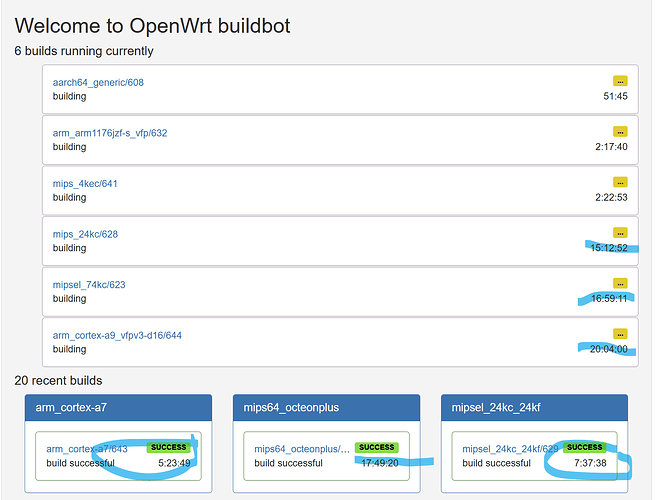This screenshot has width=655, height=500.
Task: Click the 5:23:49 build duration
Action: click(x=174, y=463)
